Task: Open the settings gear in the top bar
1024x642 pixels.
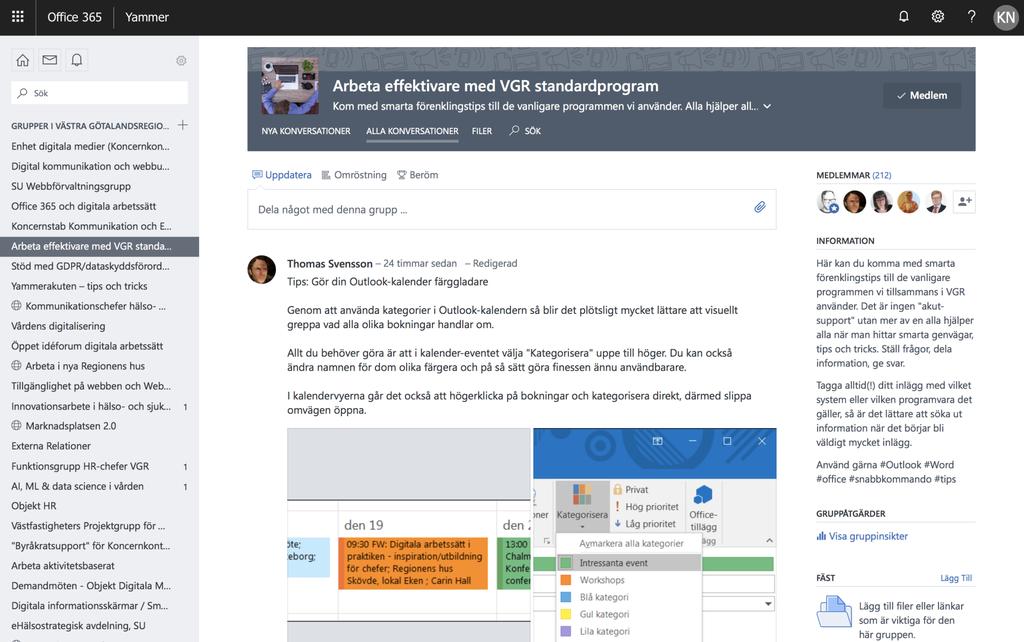Action: (938, 17)
